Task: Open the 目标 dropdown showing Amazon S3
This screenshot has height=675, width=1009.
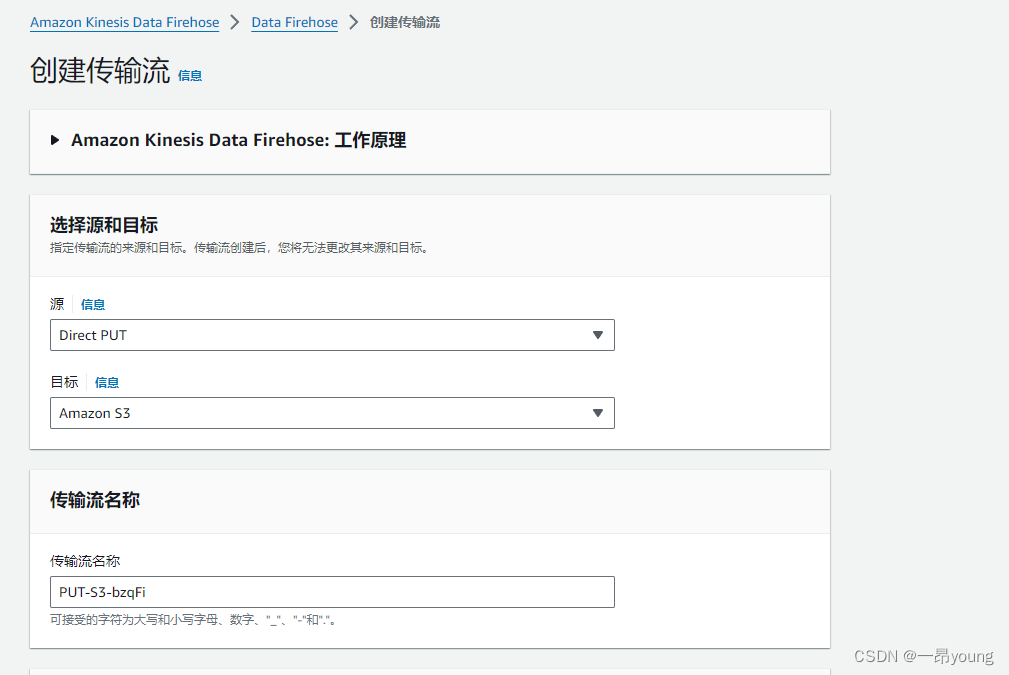Action: (x=332, y=413)
